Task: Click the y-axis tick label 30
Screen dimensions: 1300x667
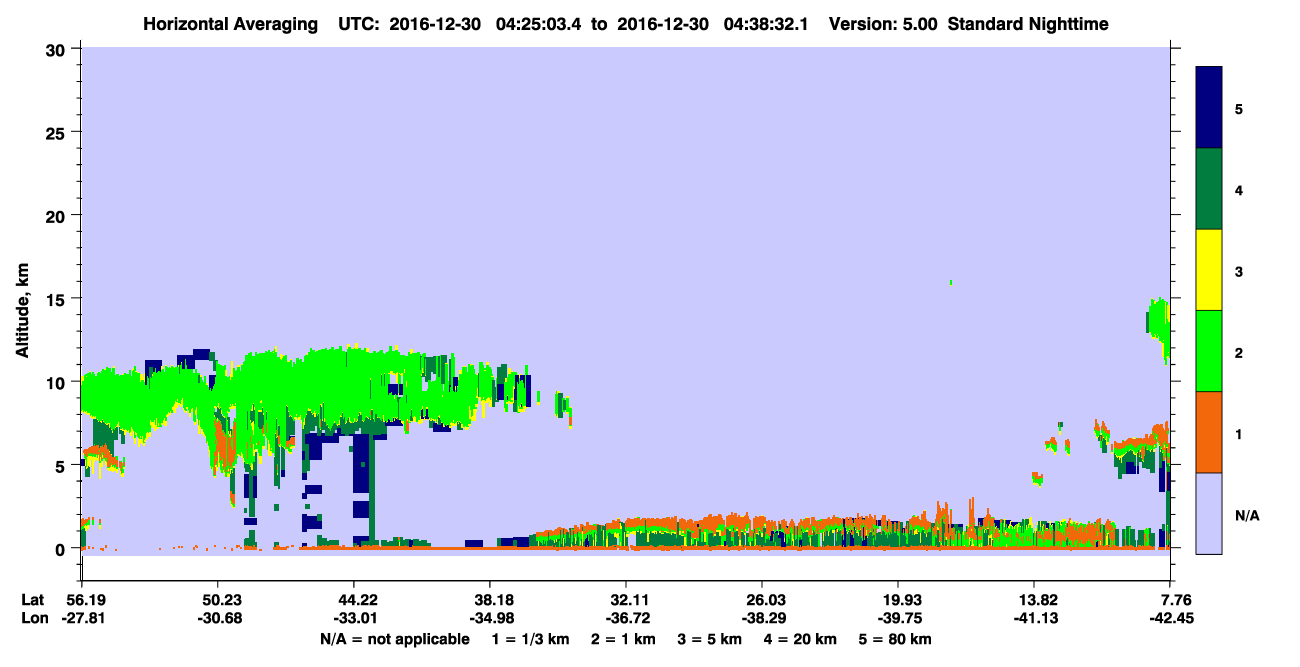Action: point(58,49)
